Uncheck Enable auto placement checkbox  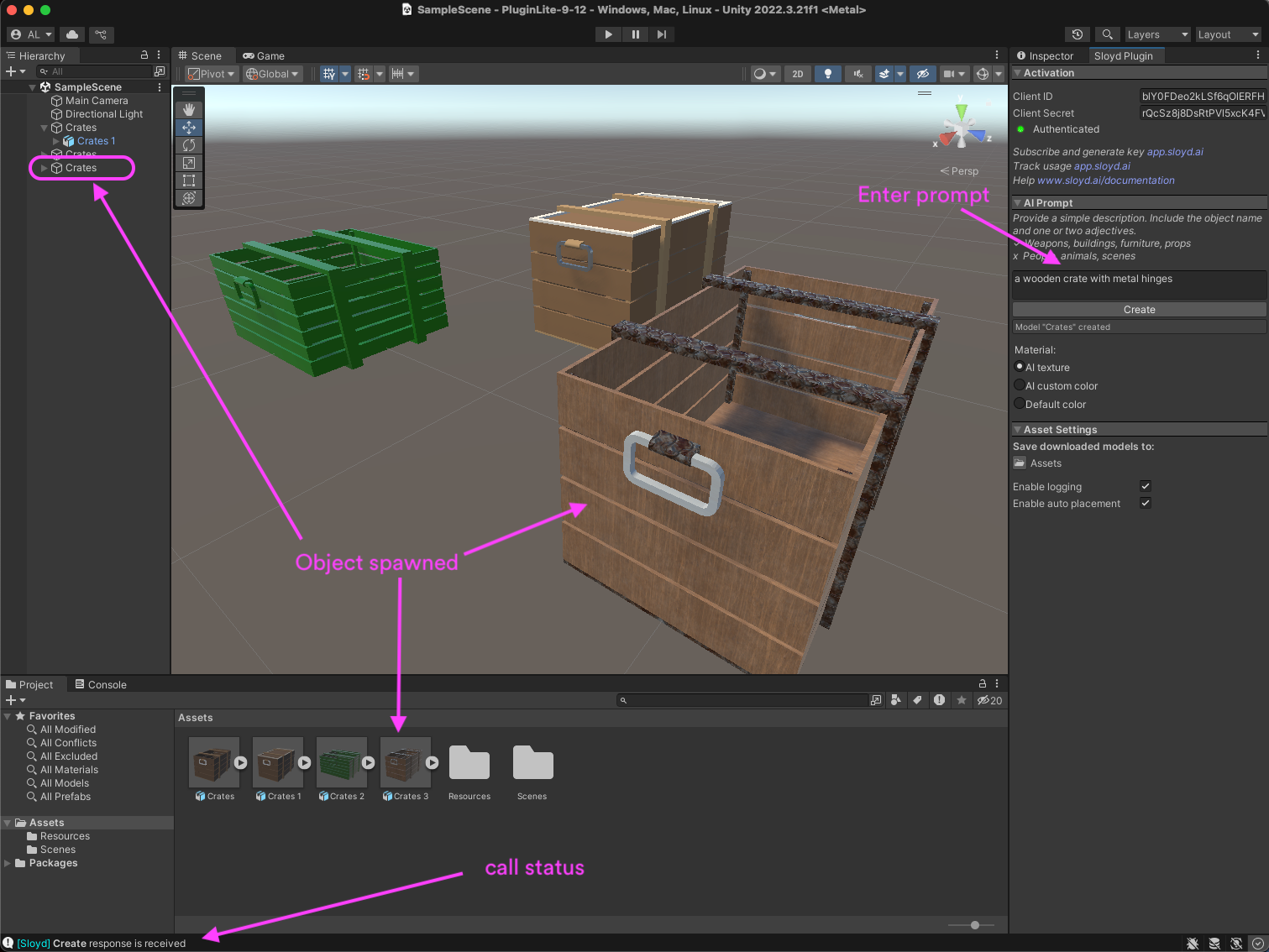click(1145, 503)
